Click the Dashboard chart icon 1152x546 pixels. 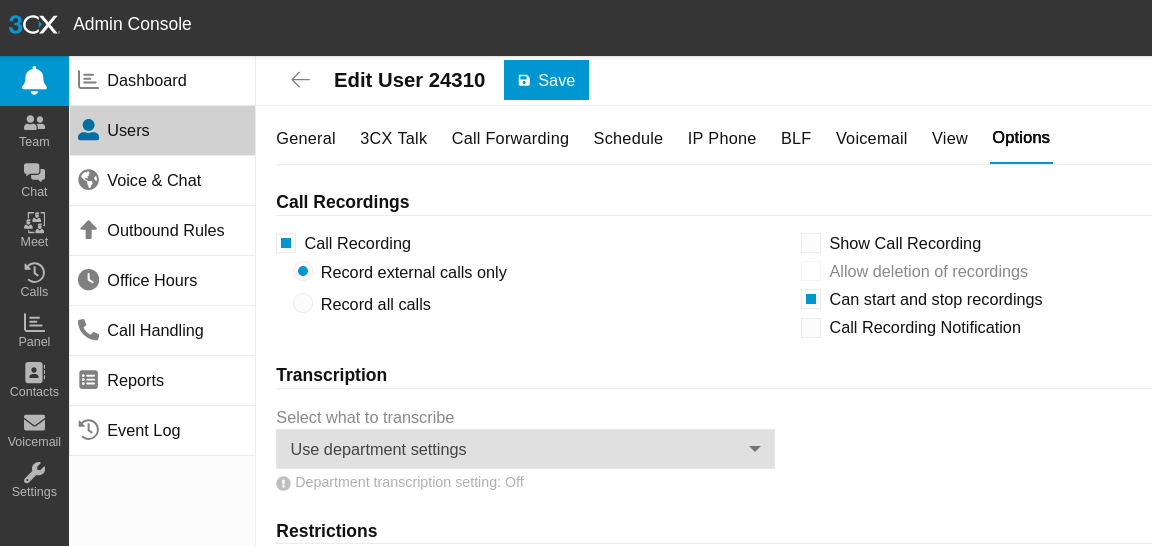[x=88, y=80]
